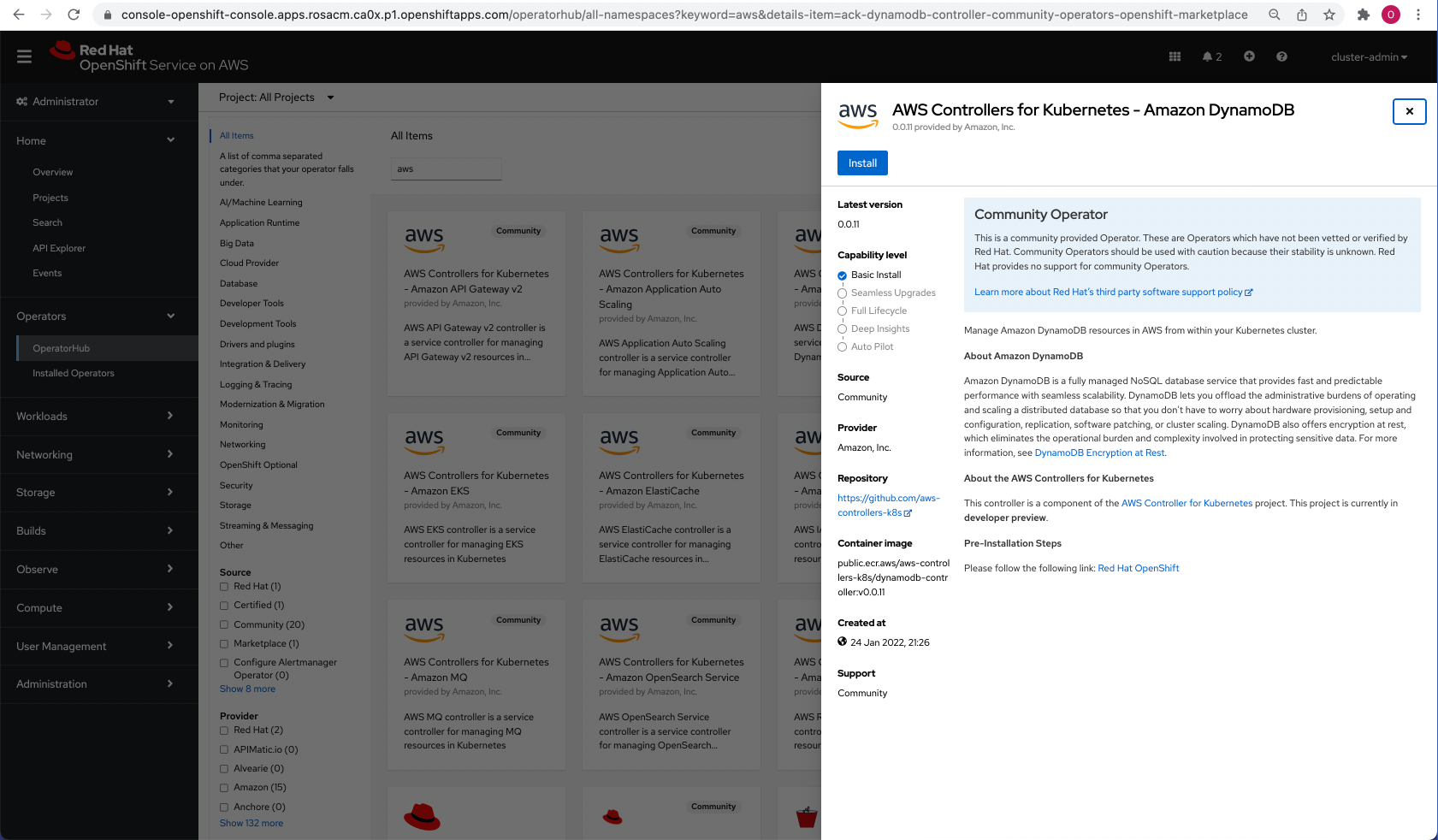Open AWS Controller for Kubernetes link
This screenshot has height=840, width=1438.
pyautogui.click(x=1186, y=504)
